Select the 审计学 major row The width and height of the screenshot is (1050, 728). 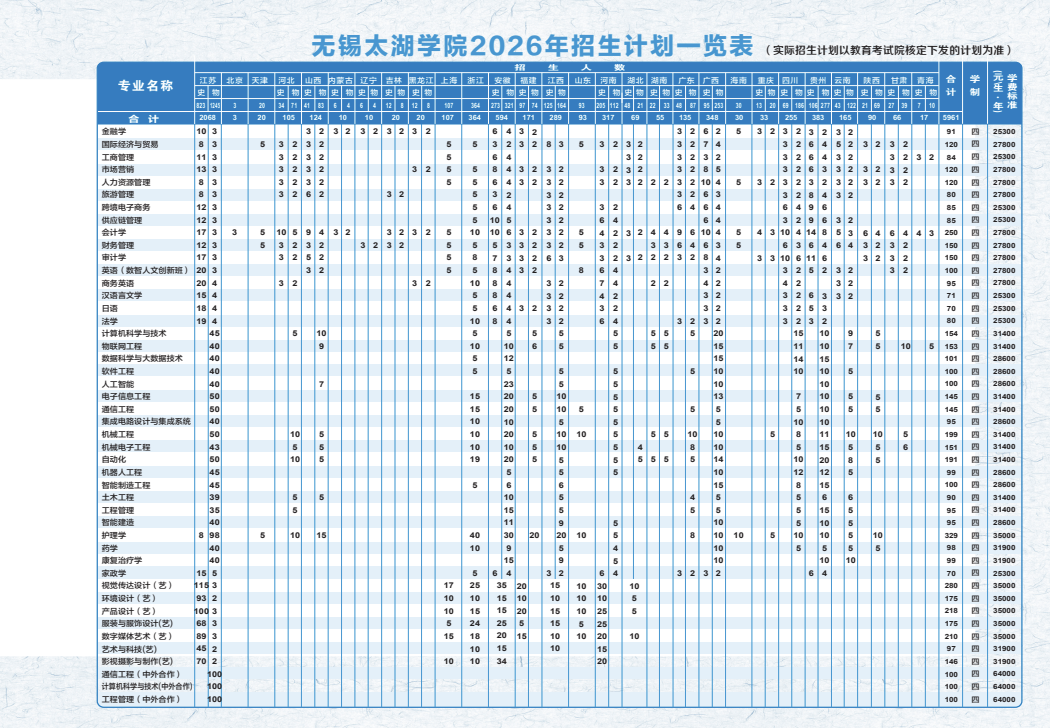click(560, 258)
